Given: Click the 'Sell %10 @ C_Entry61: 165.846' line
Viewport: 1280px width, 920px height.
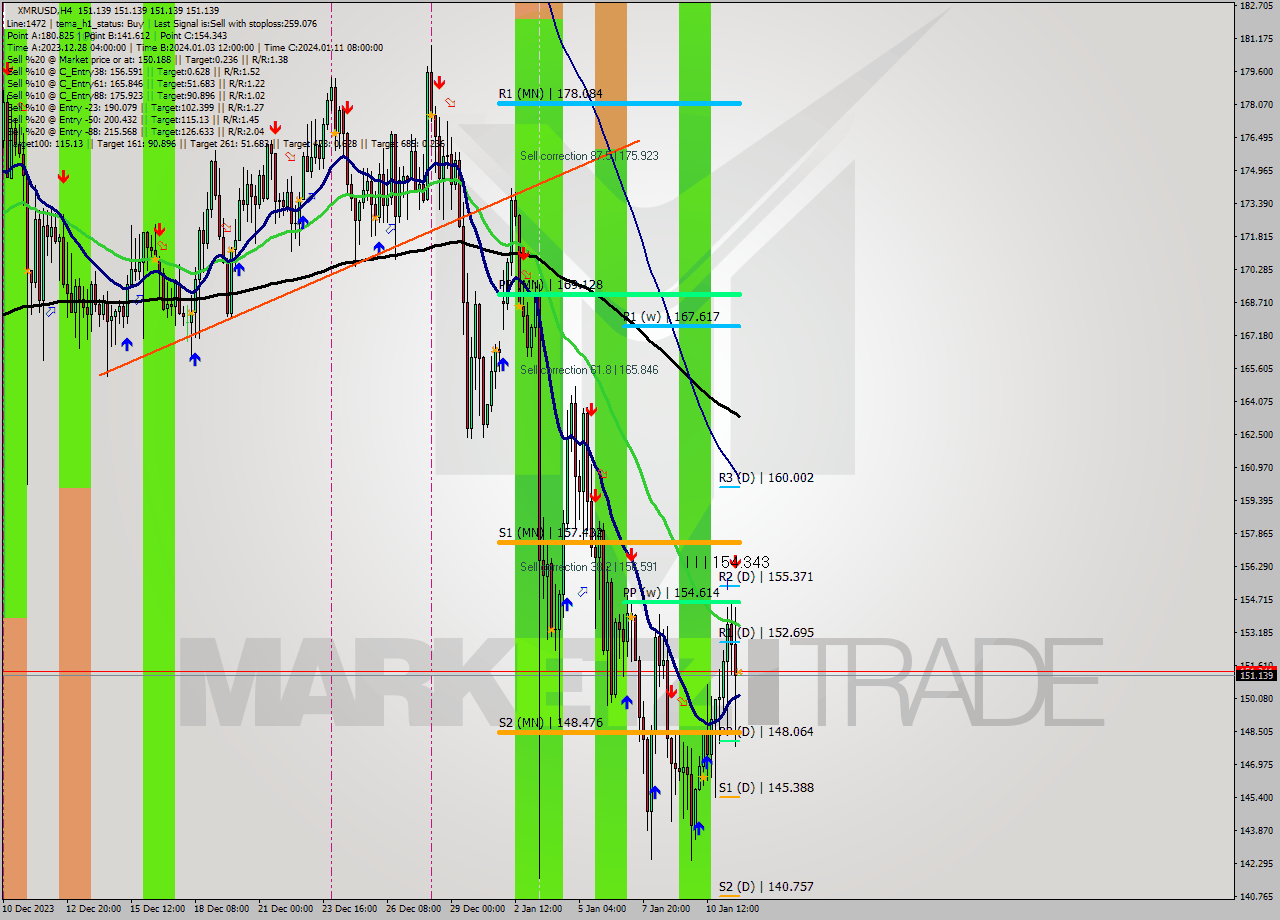Looking at the screenshot, I should [135, 83].
